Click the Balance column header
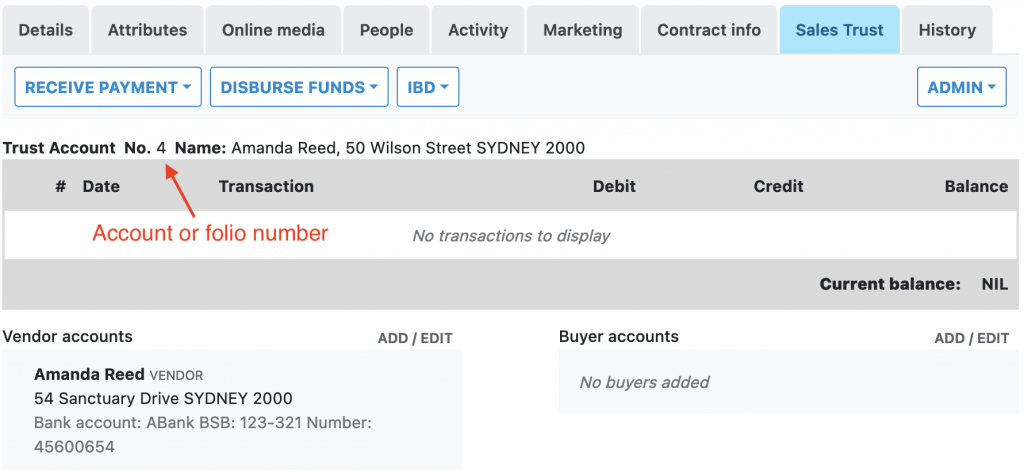Image resolution: width=1024 pixels, height=473 pixels. [x=975, y=186]
